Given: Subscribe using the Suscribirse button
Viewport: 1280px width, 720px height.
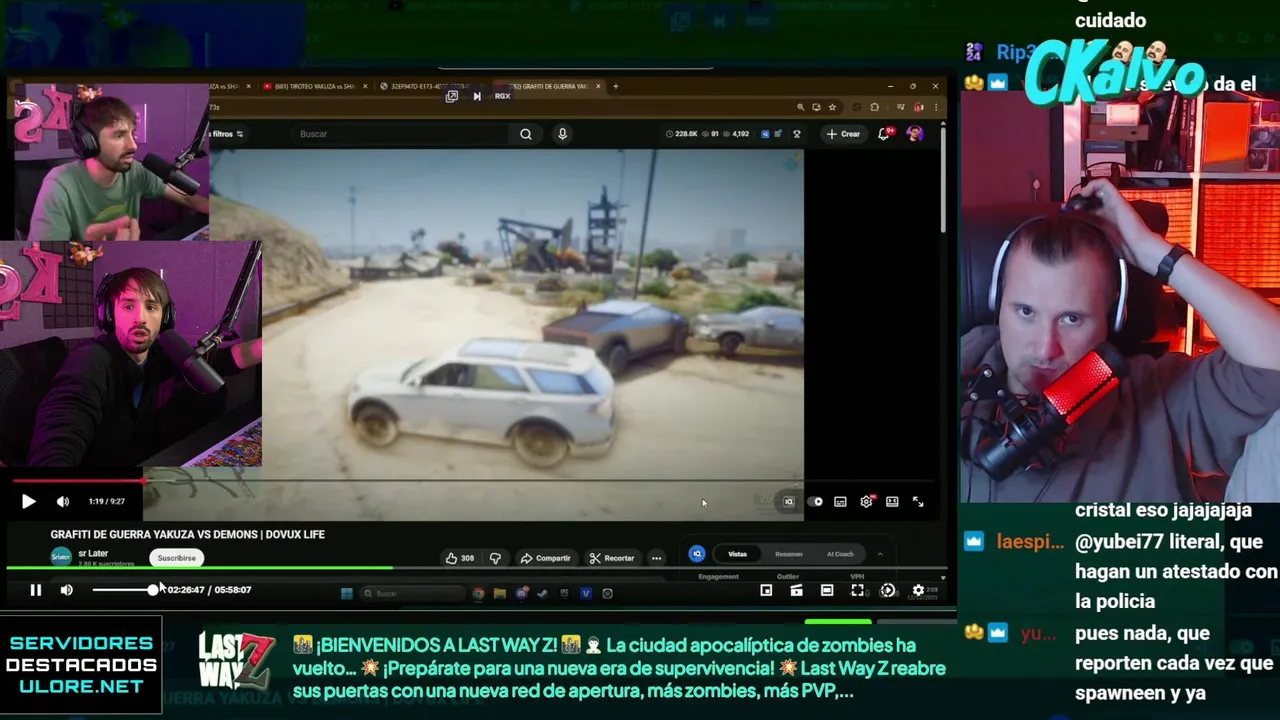Looking at the screenshot, I should click(x=176, y=558).
